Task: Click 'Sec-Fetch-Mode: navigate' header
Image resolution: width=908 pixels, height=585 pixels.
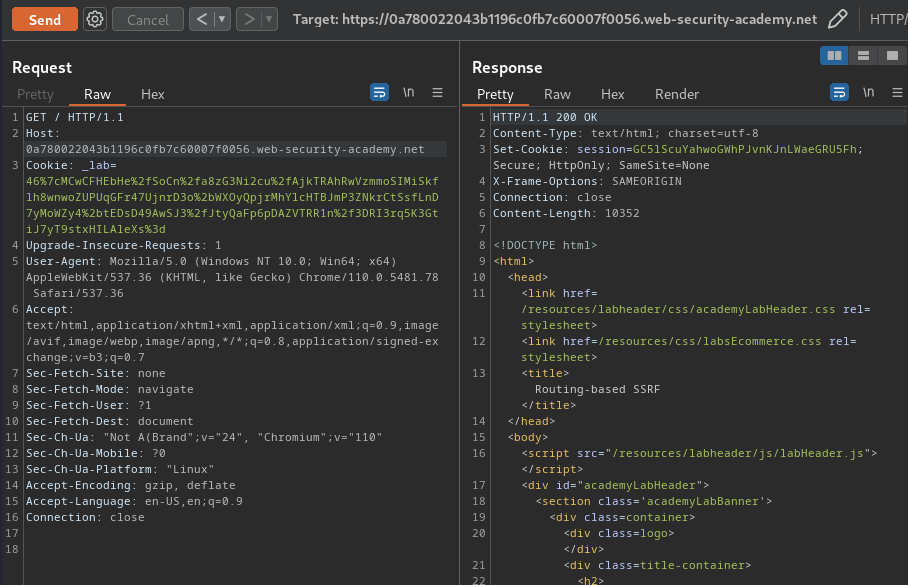Action: pos(109,389)
